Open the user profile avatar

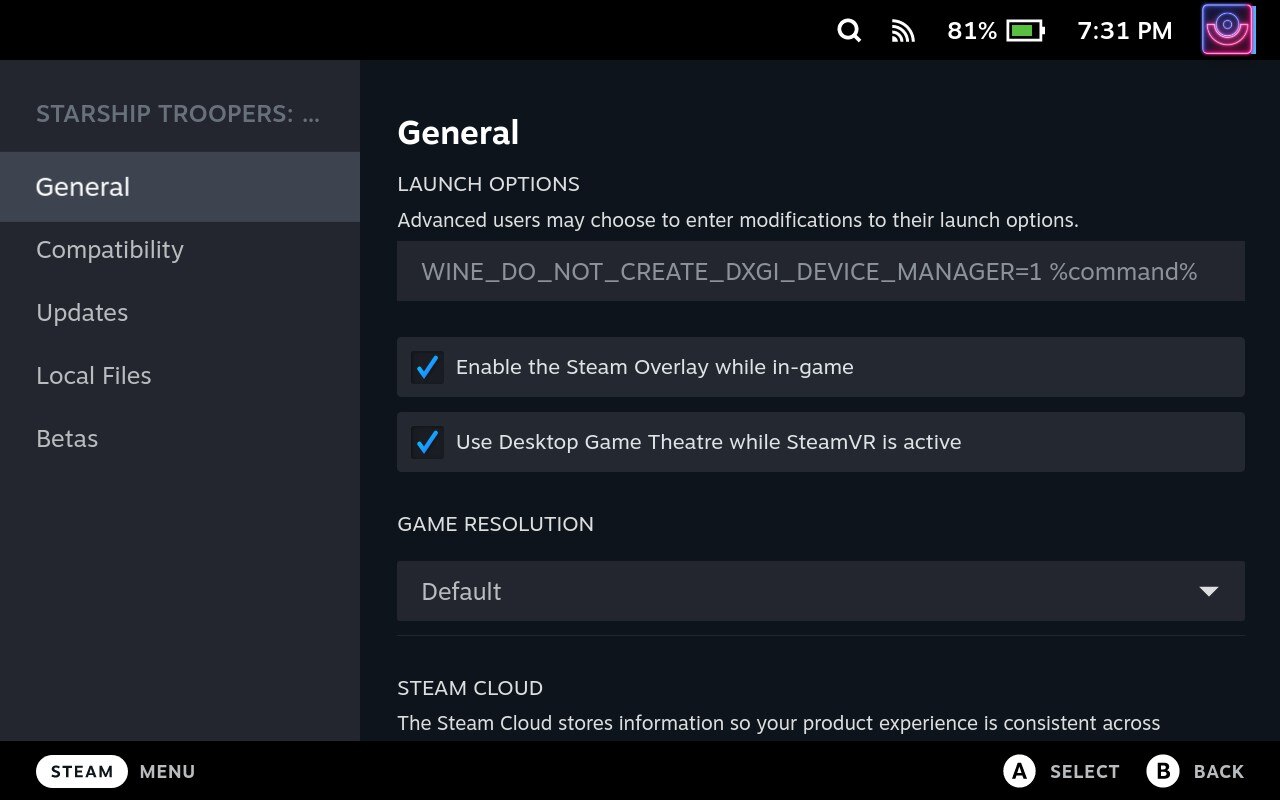point(1228,30)
